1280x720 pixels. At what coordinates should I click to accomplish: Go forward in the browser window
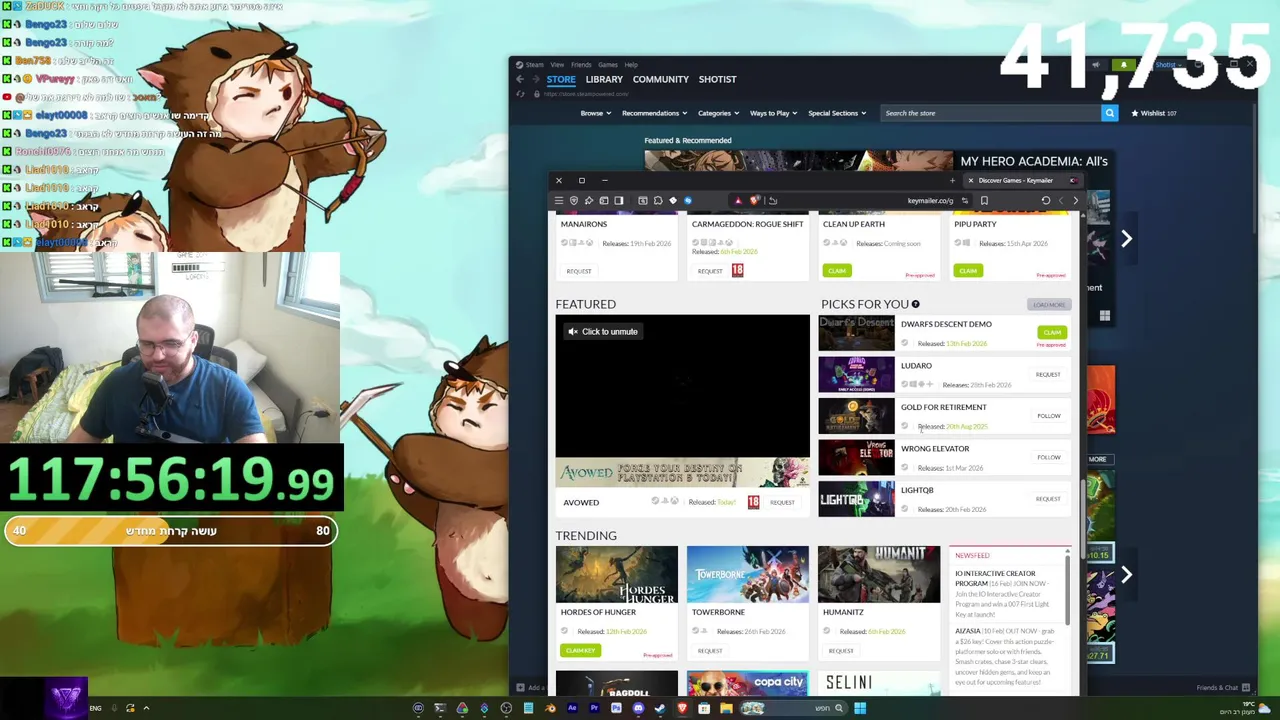coord(1061,200)
